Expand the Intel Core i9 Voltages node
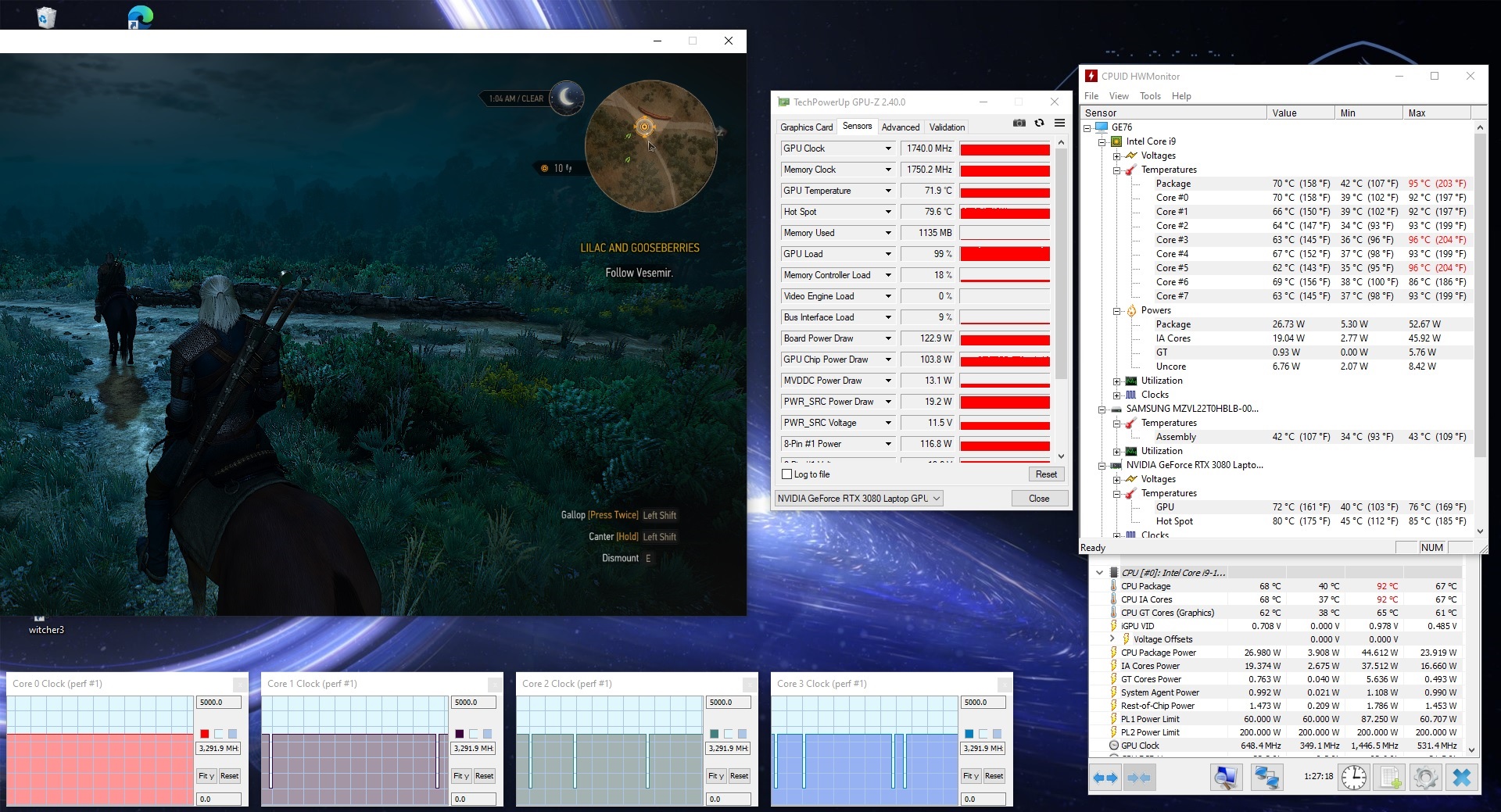1501x812 pixels. (x=1117, y=156)
